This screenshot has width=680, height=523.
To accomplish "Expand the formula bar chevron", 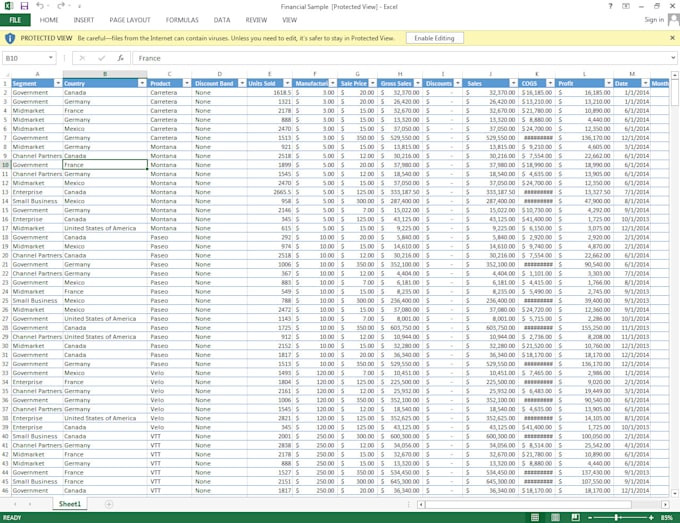I will pyautogui.click(x=673, y=58).
